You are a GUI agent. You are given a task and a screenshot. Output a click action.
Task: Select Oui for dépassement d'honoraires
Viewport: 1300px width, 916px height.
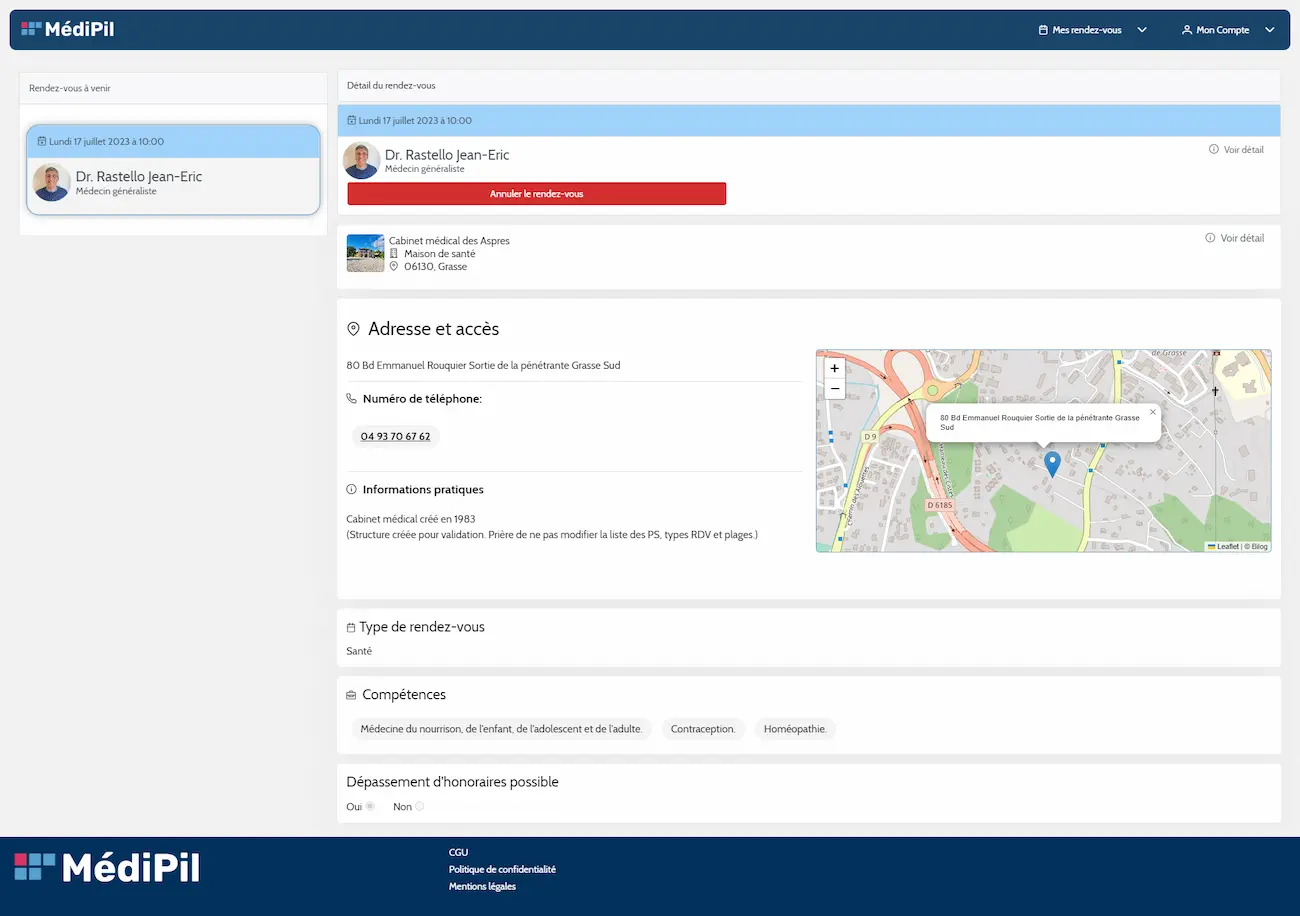coord(370,806)
